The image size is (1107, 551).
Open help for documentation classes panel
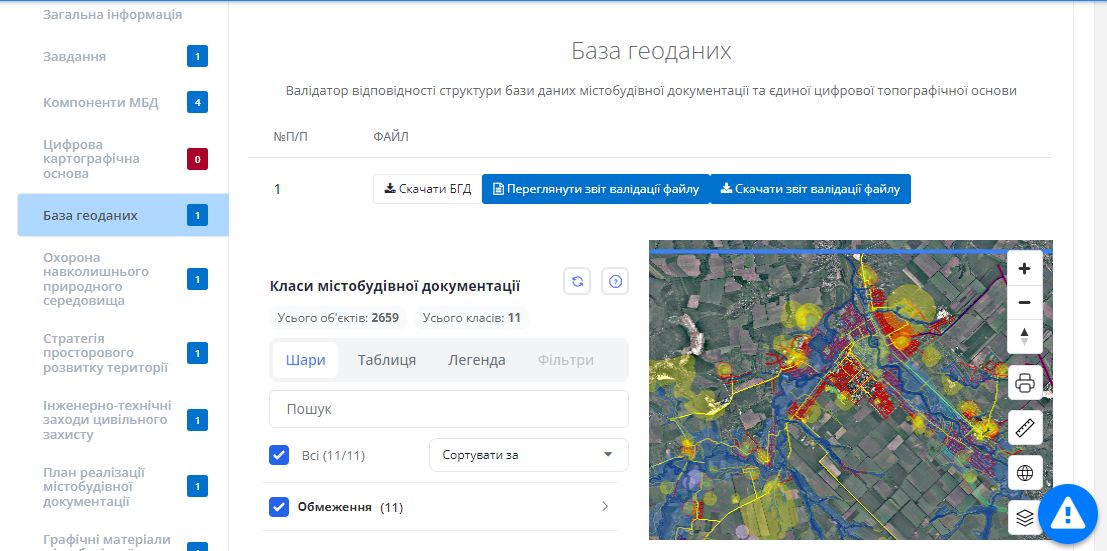[x=615, y=282]
